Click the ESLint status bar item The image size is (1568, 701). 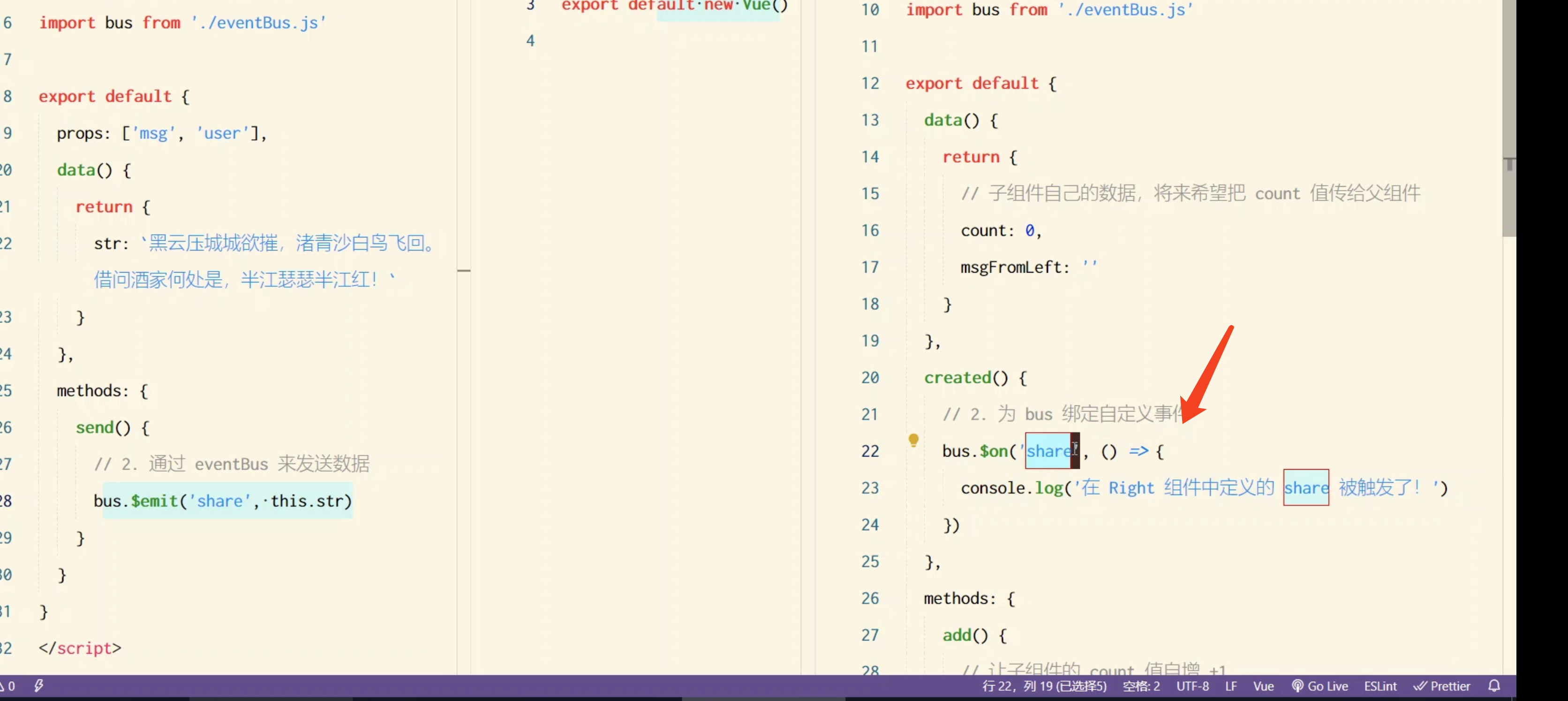coord(1380,686)
